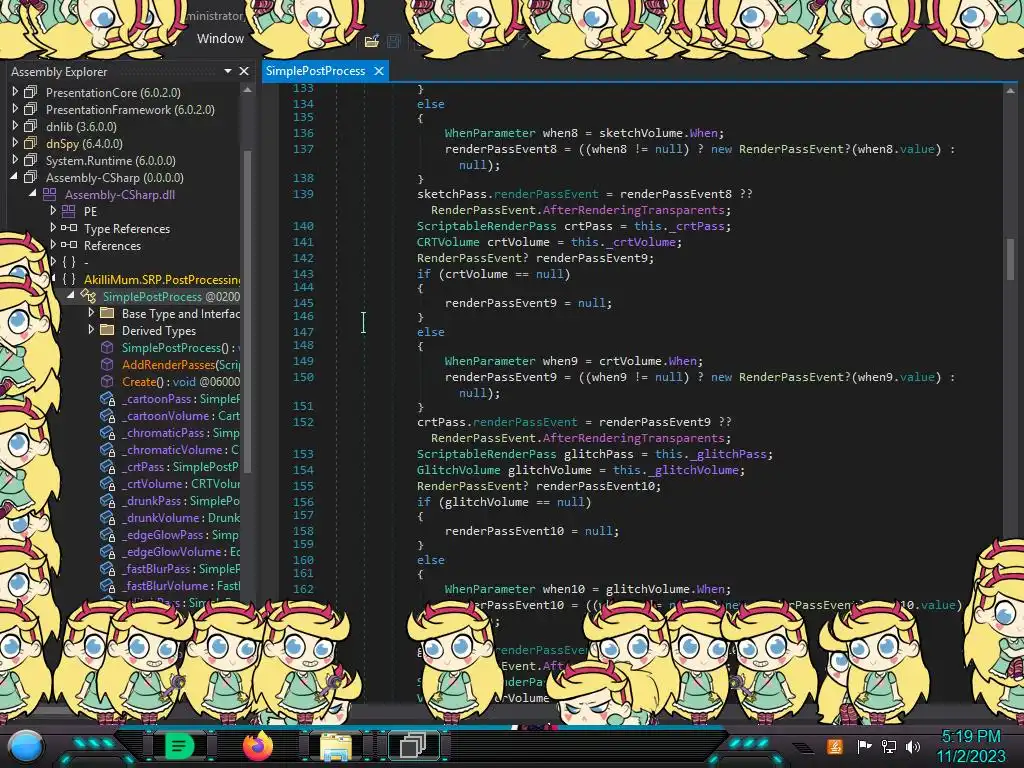Click the Open file toolbar icon
The image size is (1024, 768).
372,42
